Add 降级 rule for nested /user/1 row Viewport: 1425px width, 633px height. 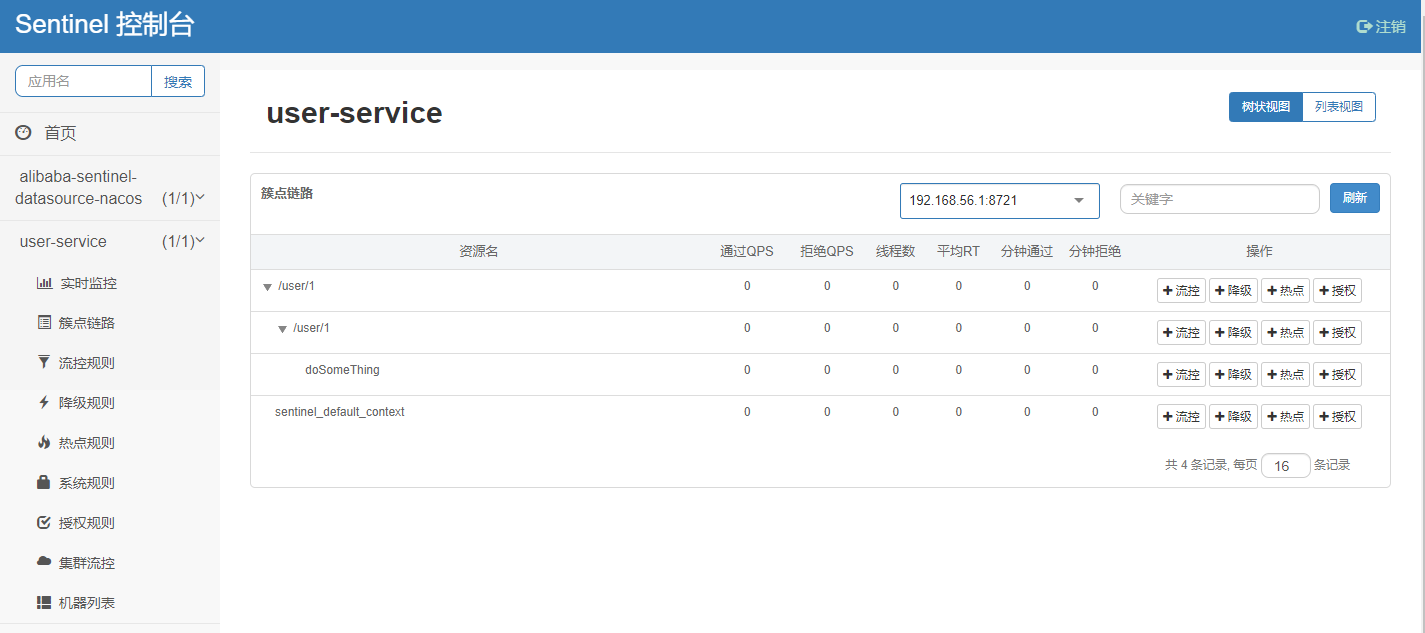pyautogui.click(x=1233, y=332)
